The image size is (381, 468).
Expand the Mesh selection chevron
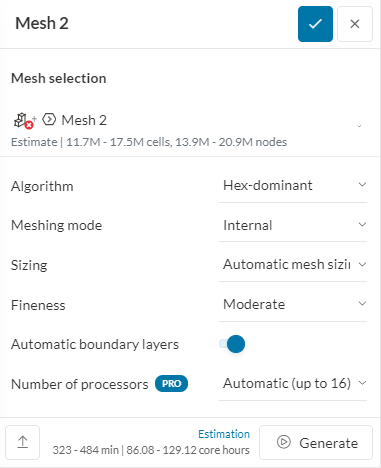click(359, 126)
